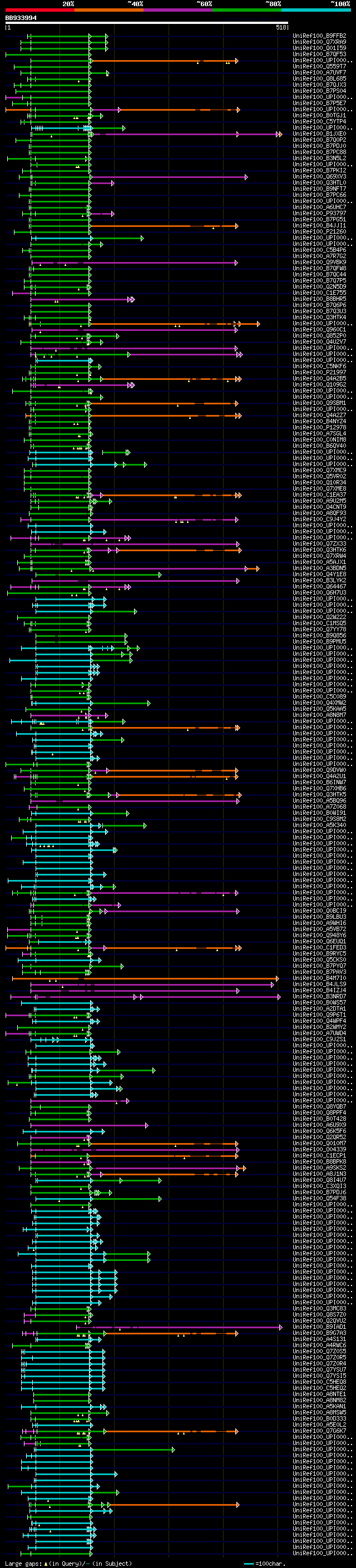The height and width of the screenshot is (1568, 356).
Task: Select the UniRef100_A2DTA1 label
Action: [x=319, y=1008]
